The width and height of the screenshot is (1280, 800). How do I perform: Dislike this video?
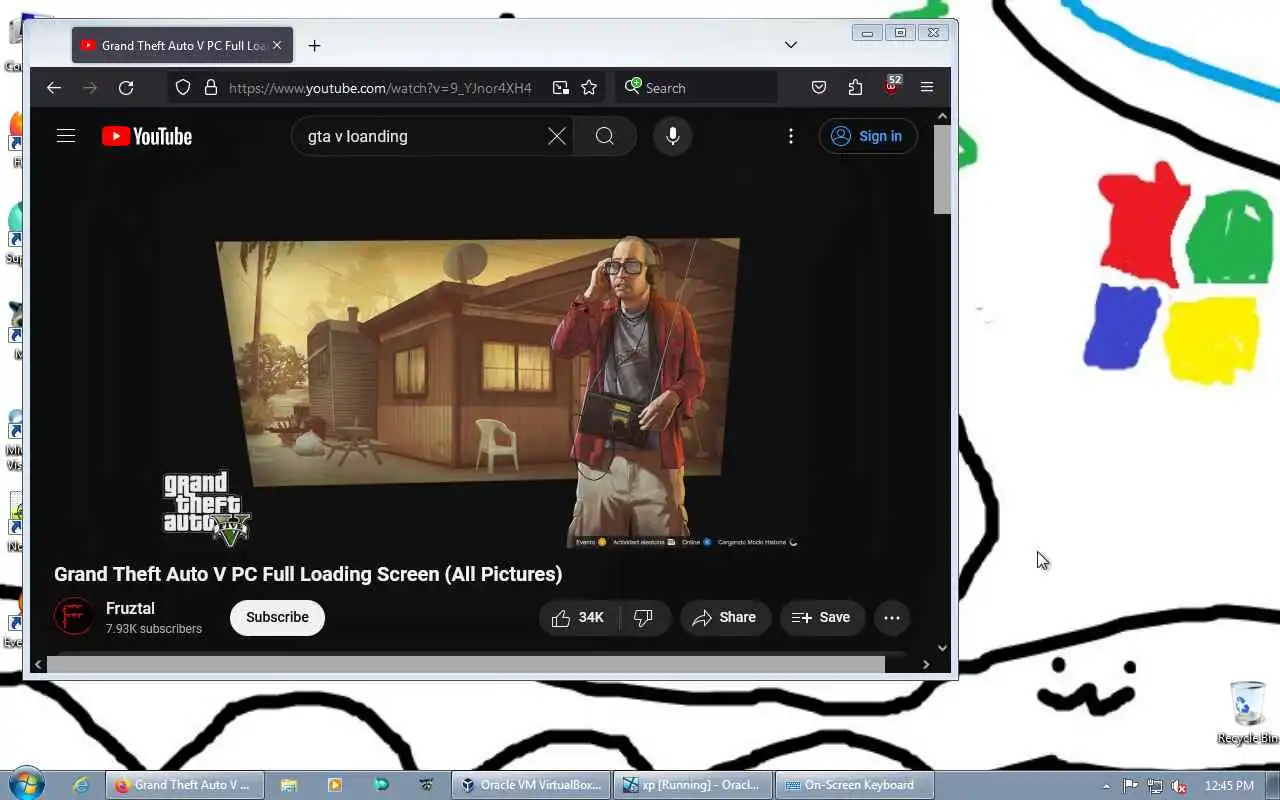coord(644,617)
